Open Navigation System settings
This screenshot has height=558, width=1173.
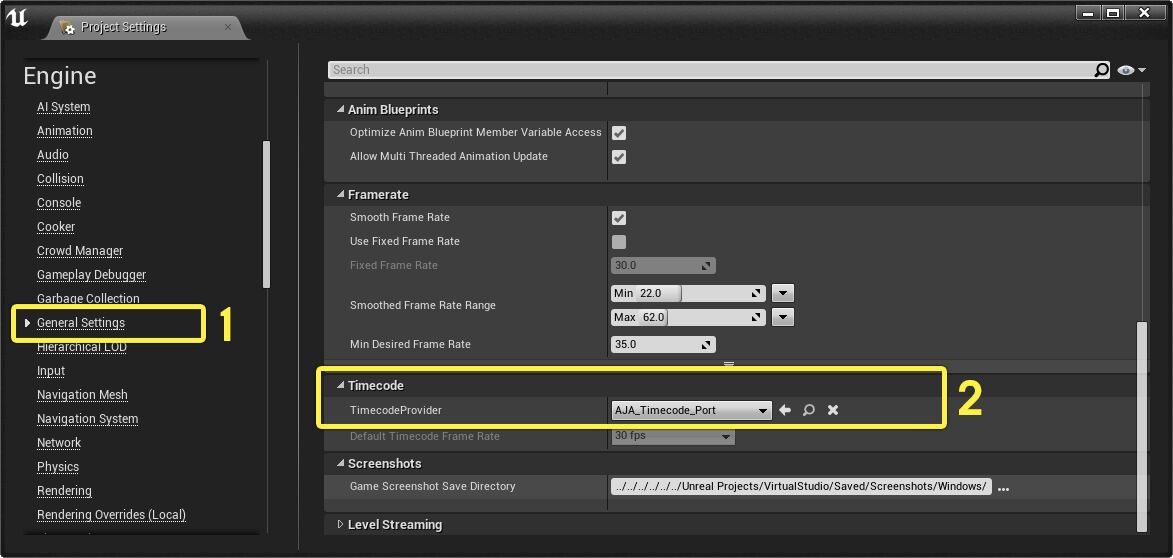(88, 419)
